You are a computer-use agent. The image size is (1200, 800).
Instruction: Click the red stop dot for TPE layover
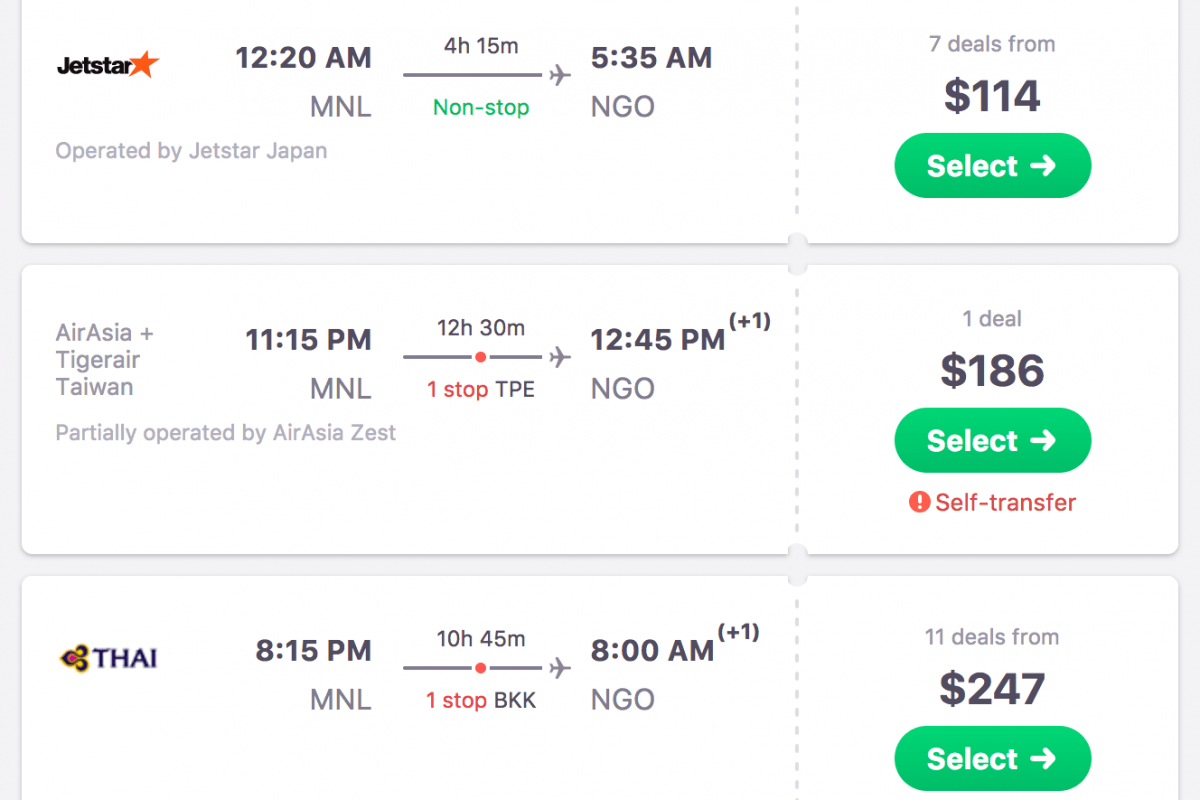[481, 357]
